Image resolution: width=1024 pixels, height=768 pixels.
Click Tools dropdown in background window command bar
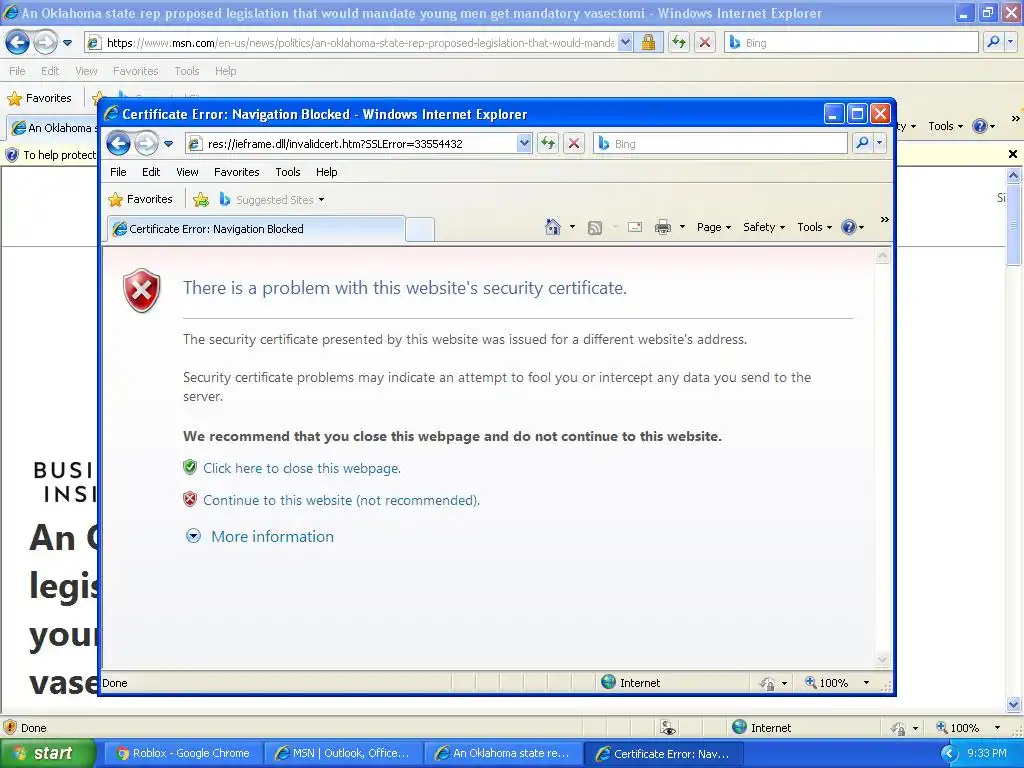946,126
